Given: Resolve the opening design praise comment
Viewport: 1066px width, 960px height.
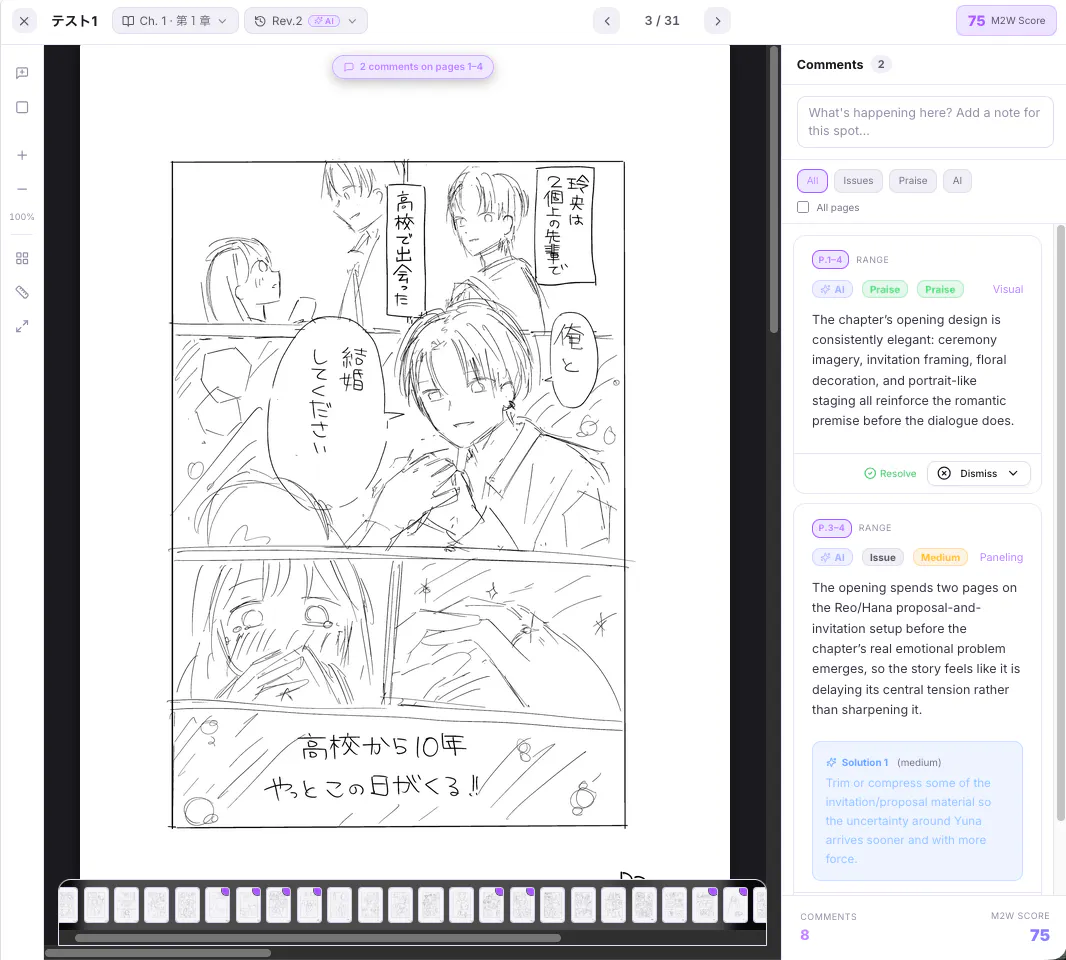Looking at the screenshot, I should point(890,474).
